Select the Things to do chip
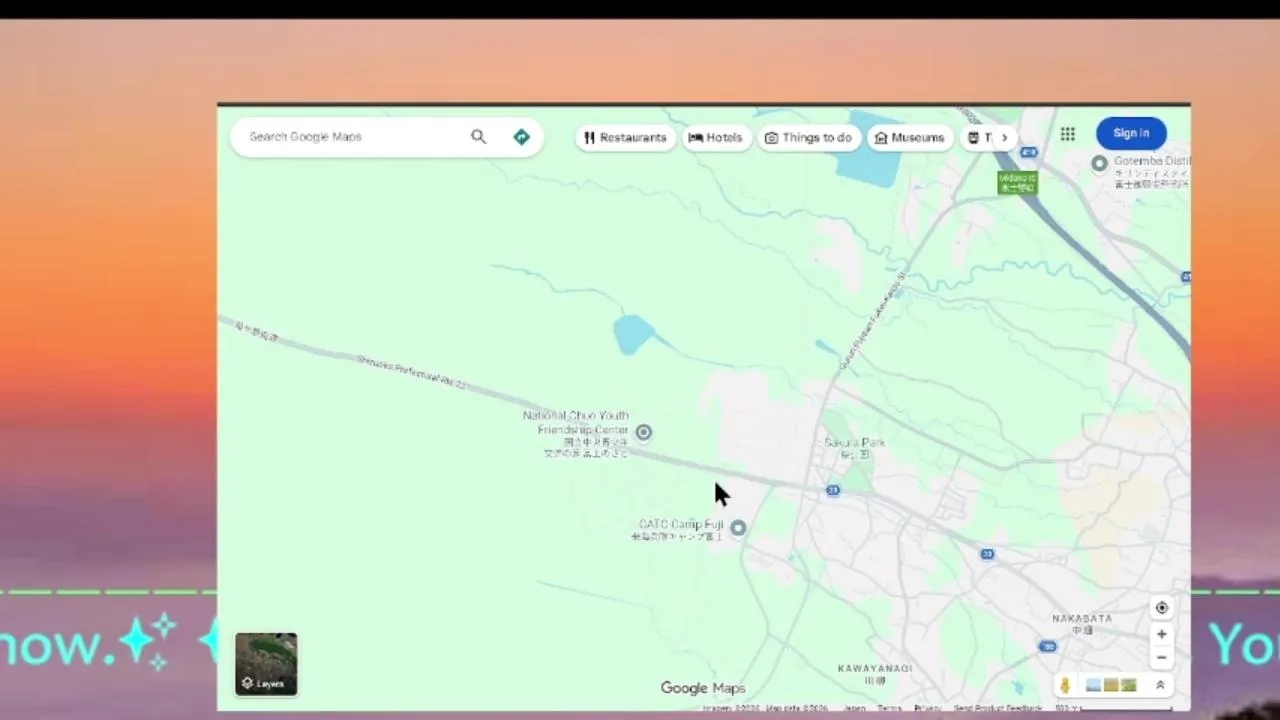 coord(808,138)
